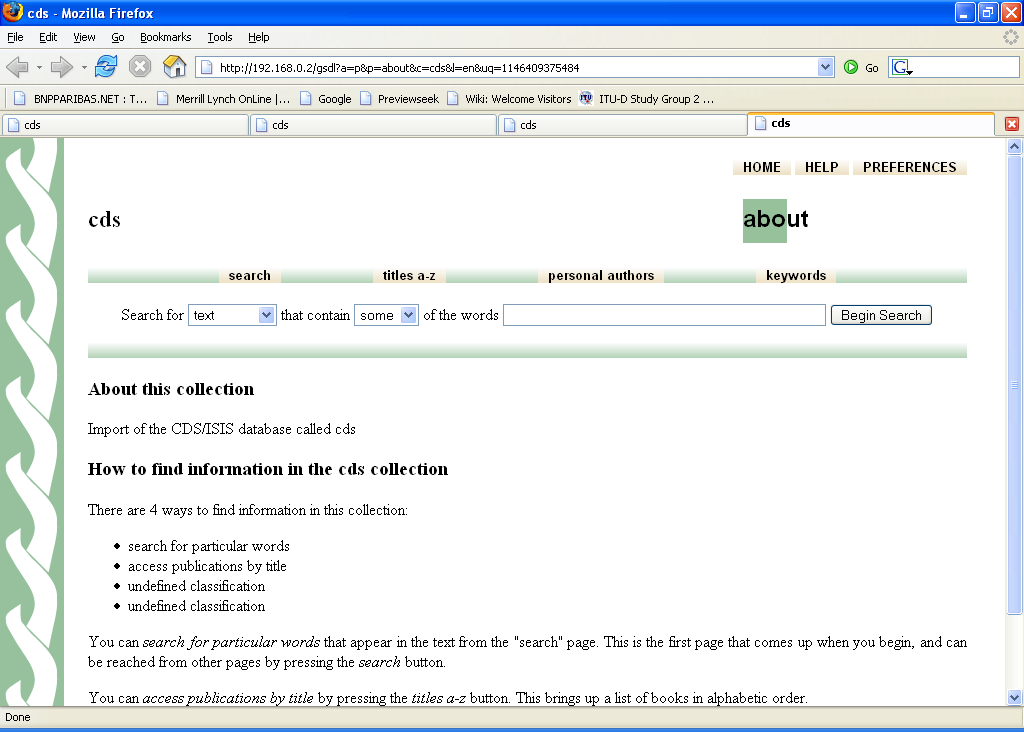Go to the browser Home icon
This screenshot has height=732, width=1024.
point(175,68)
